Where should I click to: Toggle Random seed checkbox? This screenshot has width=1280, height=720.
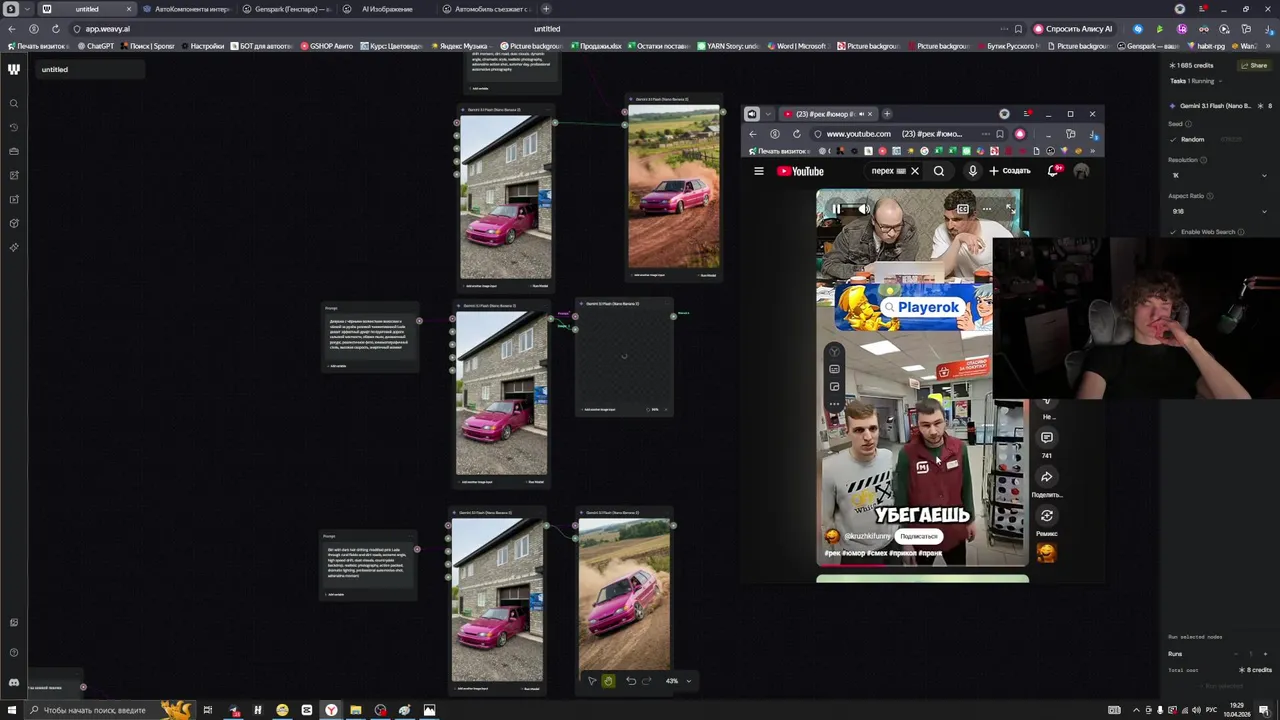click(1175, 139)
